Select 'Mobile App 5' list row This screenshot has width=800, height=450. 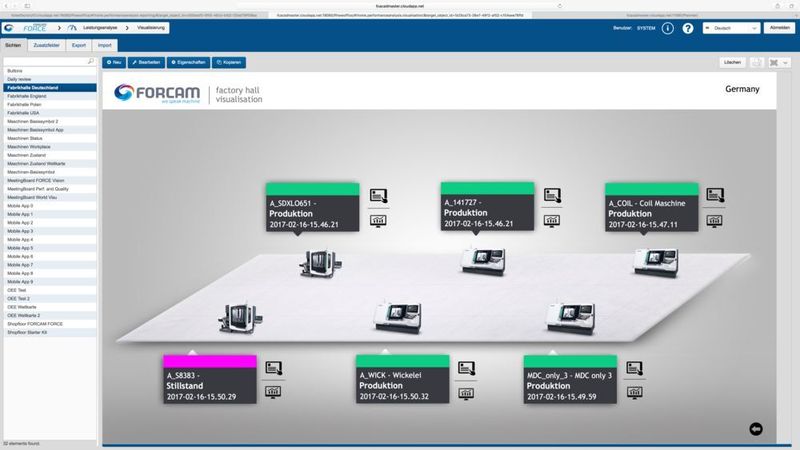pyautogui.click(x=50, y=248)
